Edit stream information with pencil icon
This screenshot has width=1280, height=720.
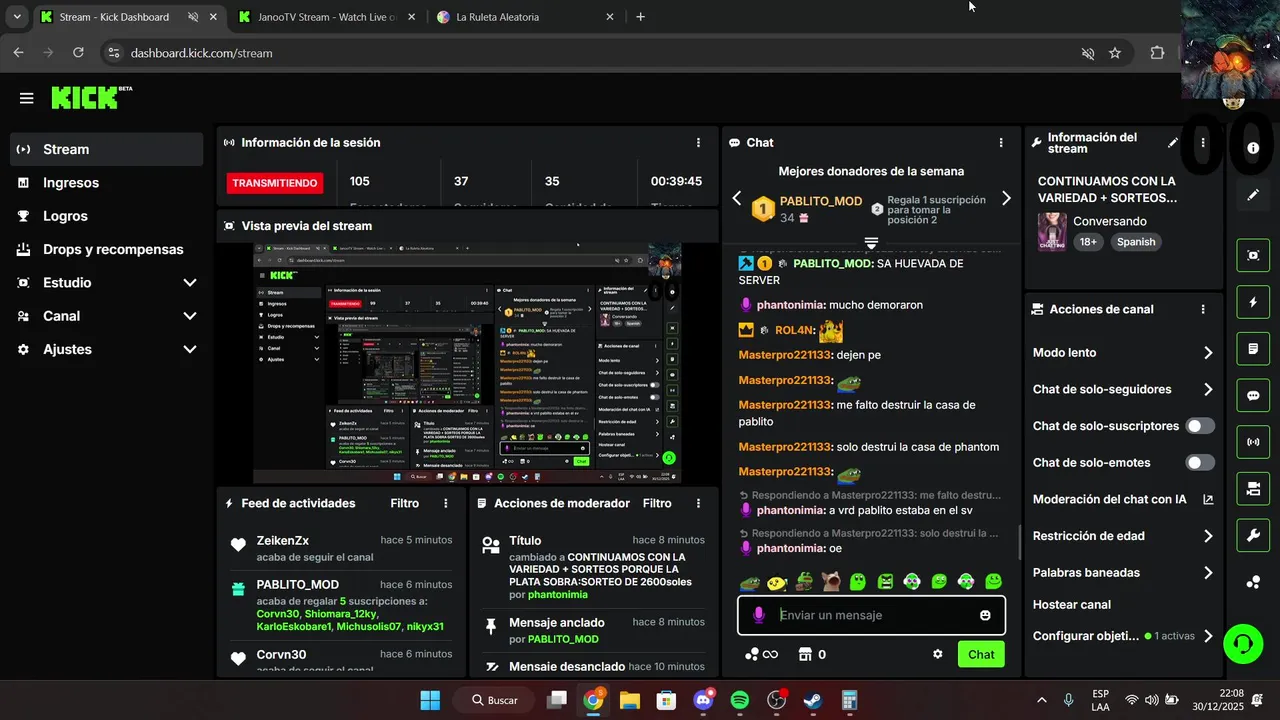tap(1173, 143)
